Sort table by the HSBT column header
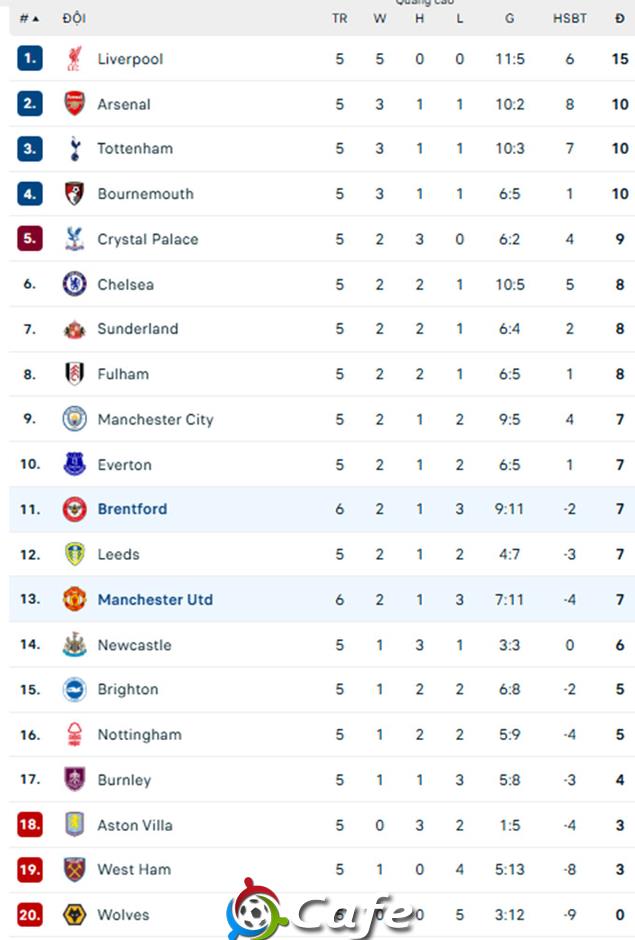The image size is (635, 940). click(569, 19)
